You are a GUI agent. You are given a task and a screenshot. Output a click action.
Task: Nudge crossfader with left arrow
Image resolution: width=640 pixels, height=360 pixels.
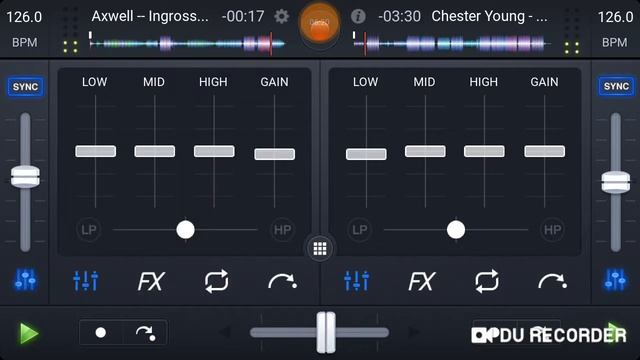pos(225,332)
